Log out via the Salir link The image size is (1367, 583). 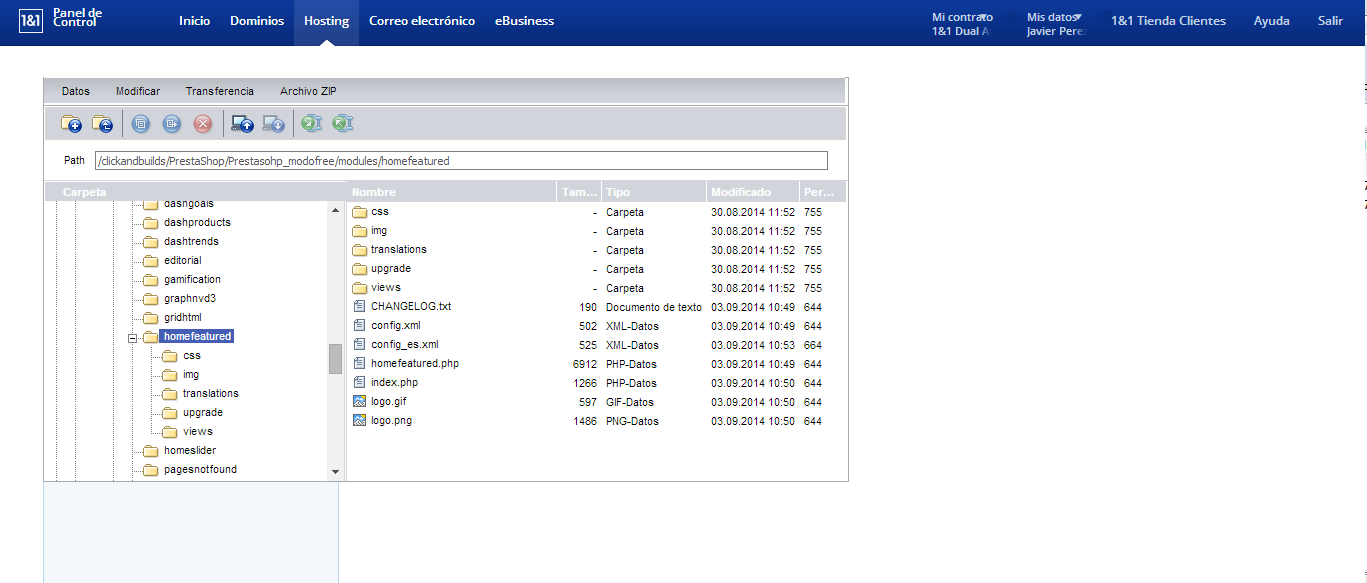point(1330,21)
